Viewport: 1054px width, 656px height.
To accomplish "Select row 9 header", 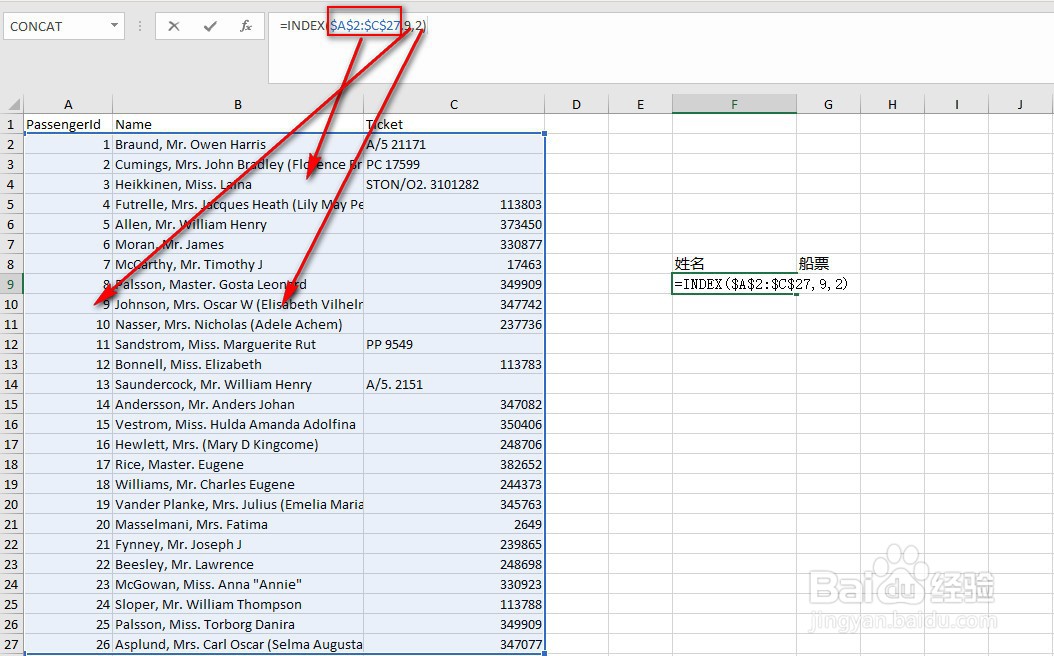I will coord(11,284).
